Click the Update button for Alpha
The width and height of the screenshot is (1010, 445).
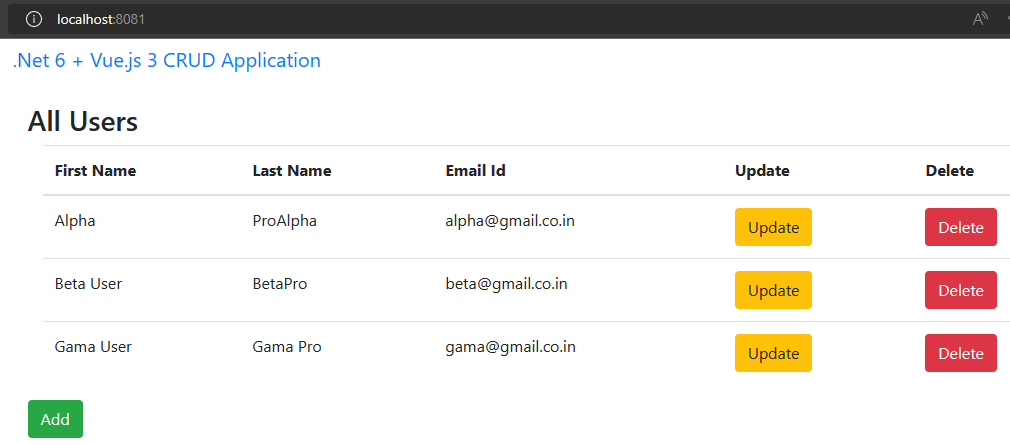(x=773, y=227)
